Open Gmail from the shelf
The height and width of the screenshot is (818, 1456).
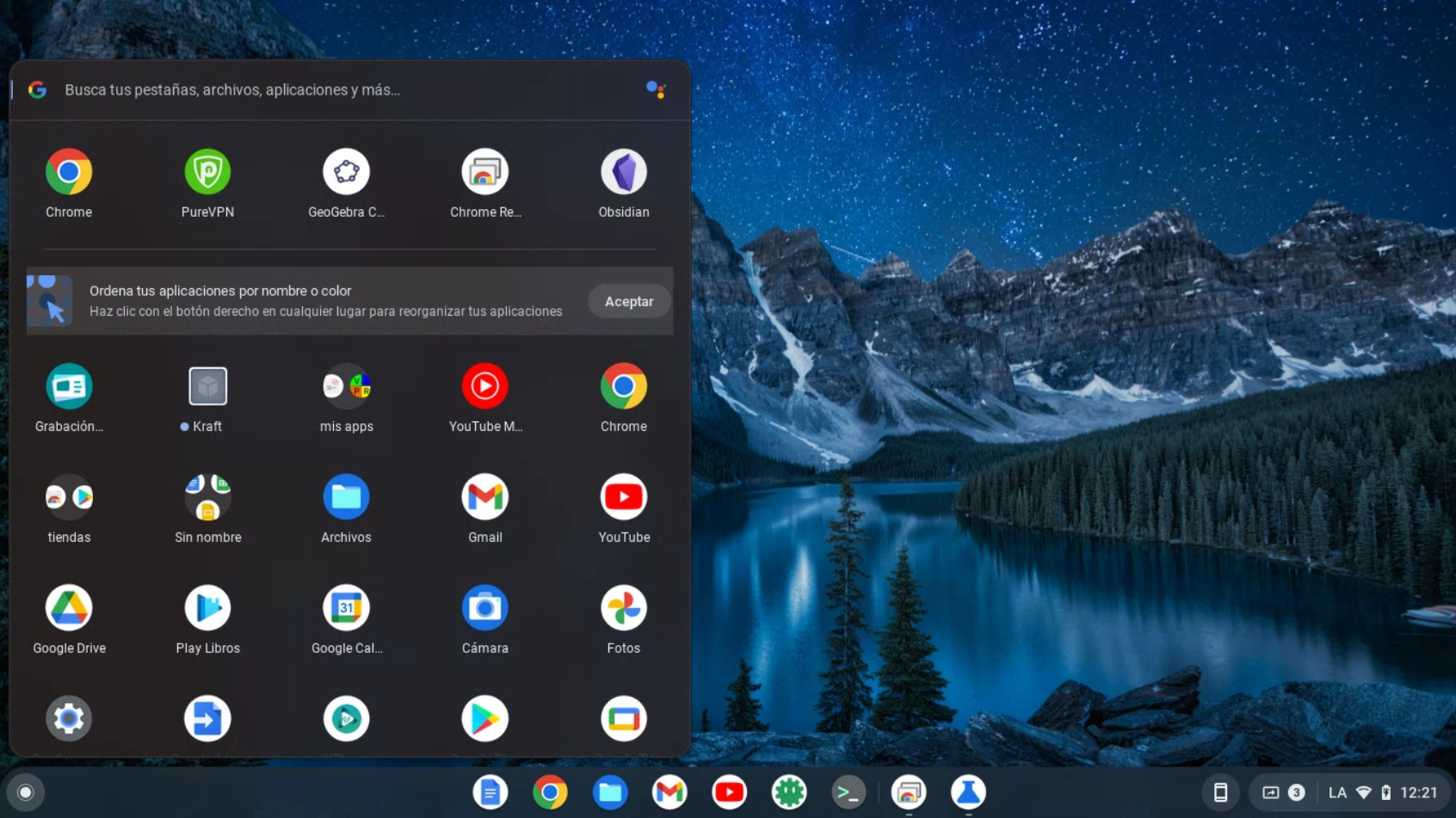(x=669, y=792)
